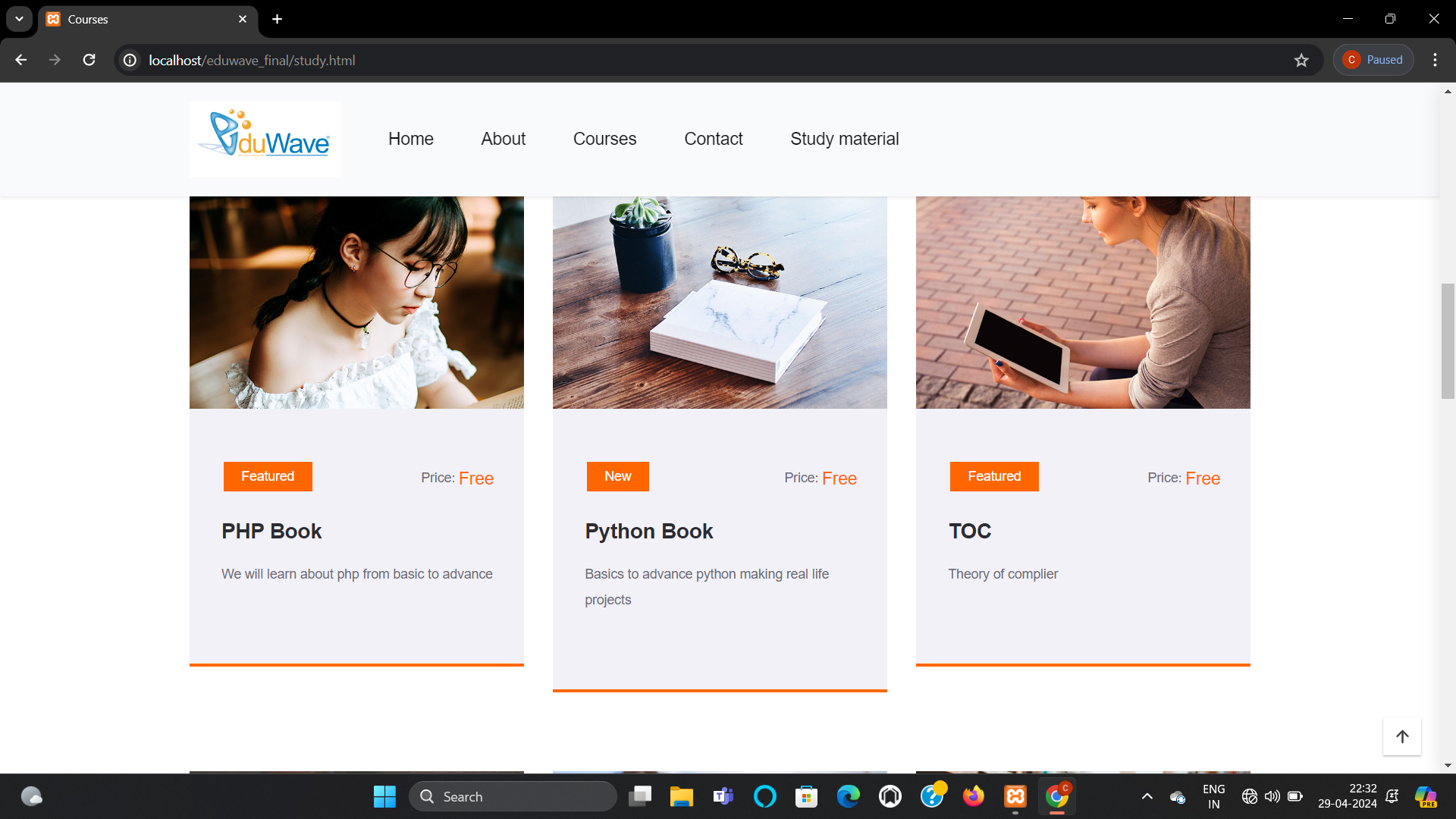Show hidden system tray icons
This screenshot has height=819, width=1456.
1147,796
